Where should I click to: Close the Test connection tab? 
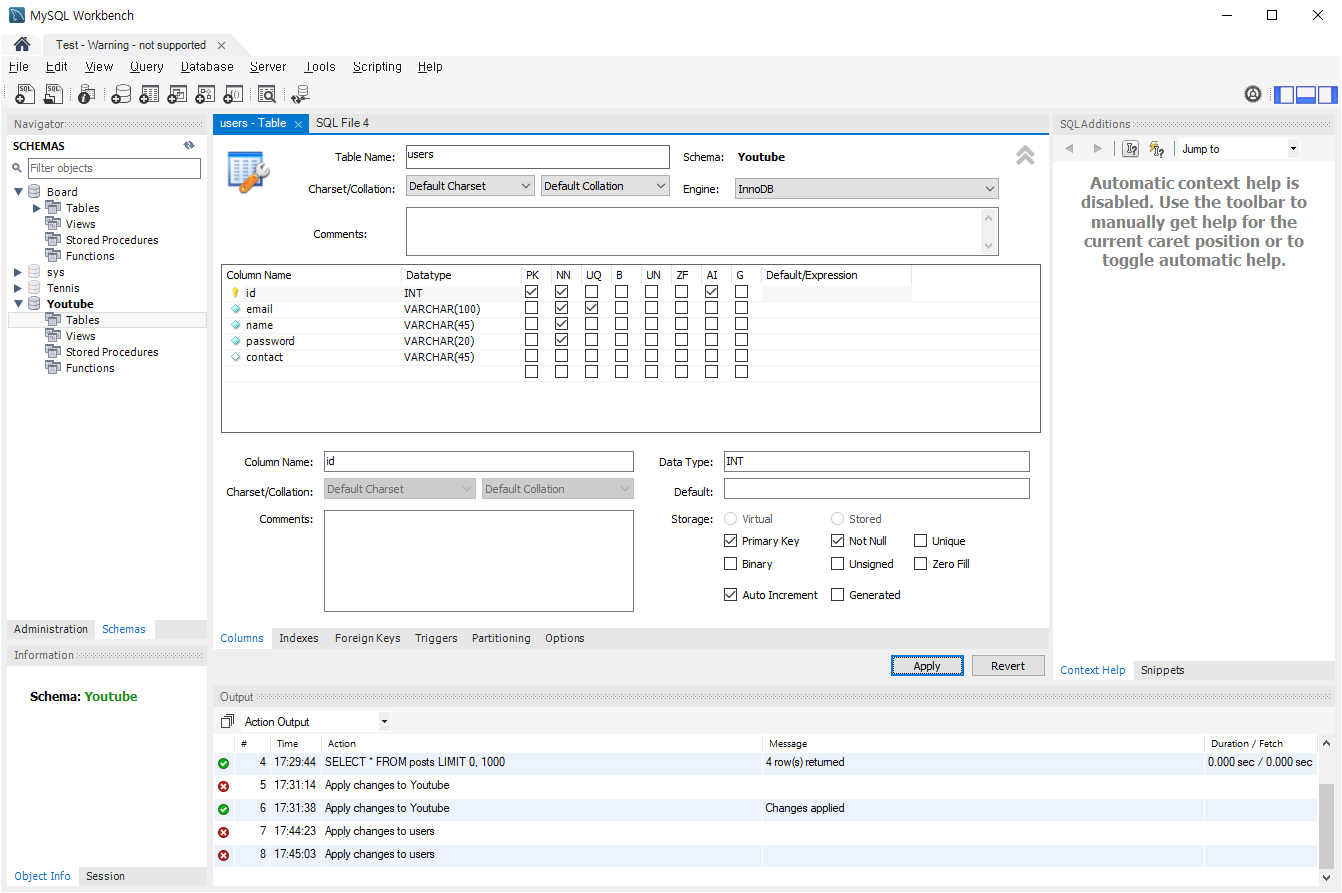click(x=221, y=45)
